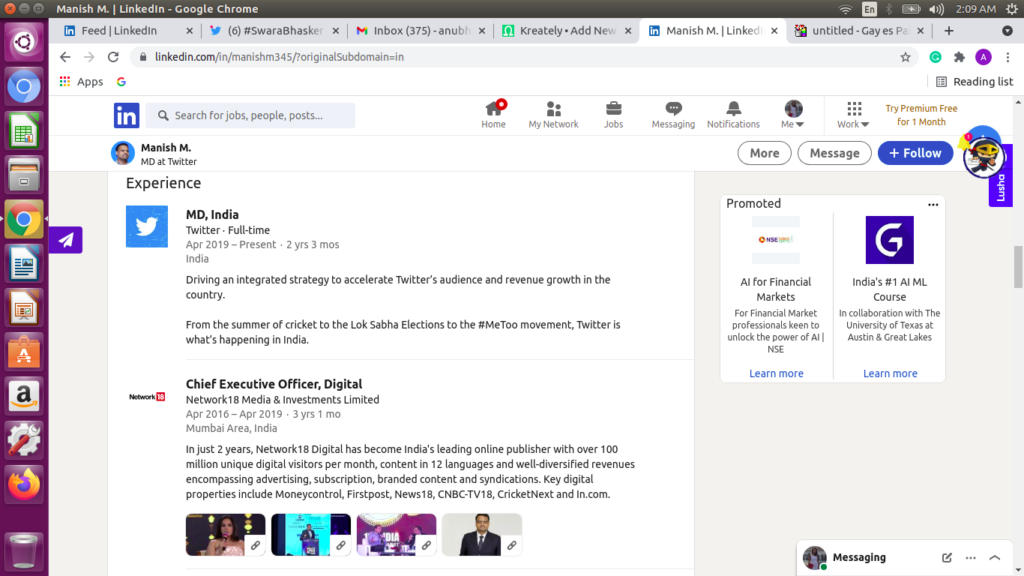Open Amazon from the dock
This screenshot has height=576, width=1024.
(24, 396)
